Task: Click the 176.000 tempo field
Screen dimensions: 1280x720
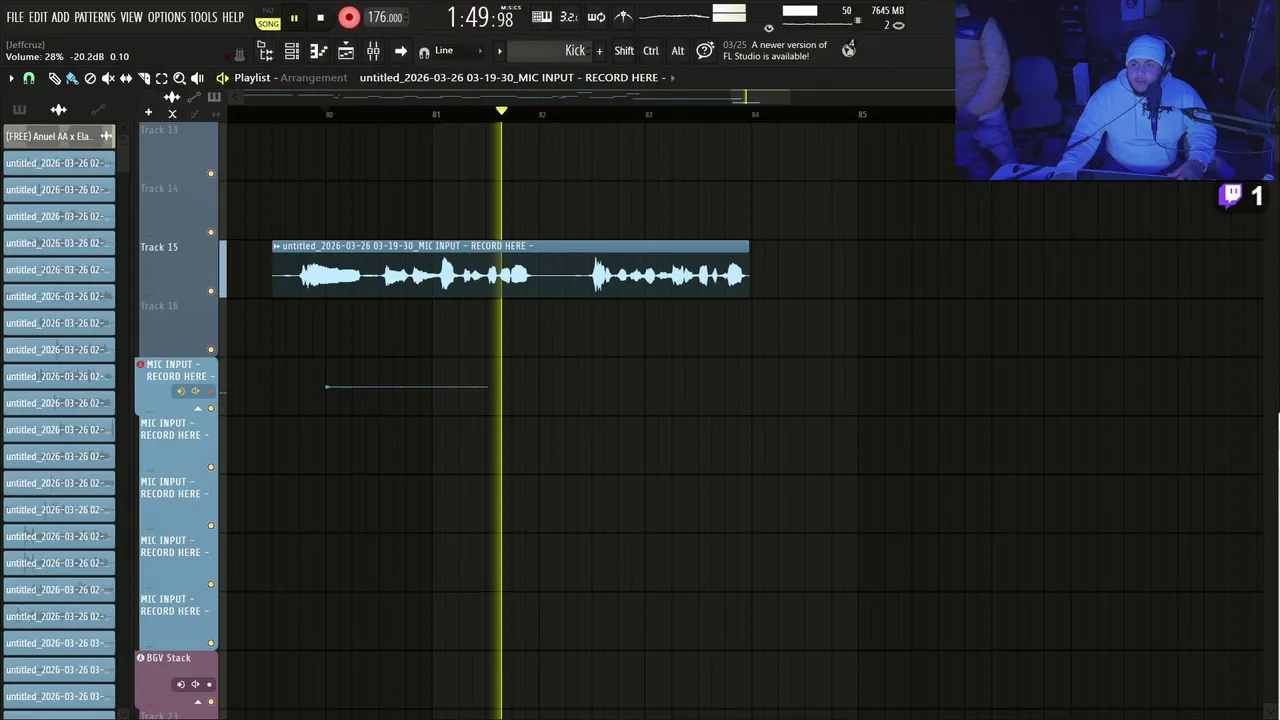Action: [x=385, y=17]
